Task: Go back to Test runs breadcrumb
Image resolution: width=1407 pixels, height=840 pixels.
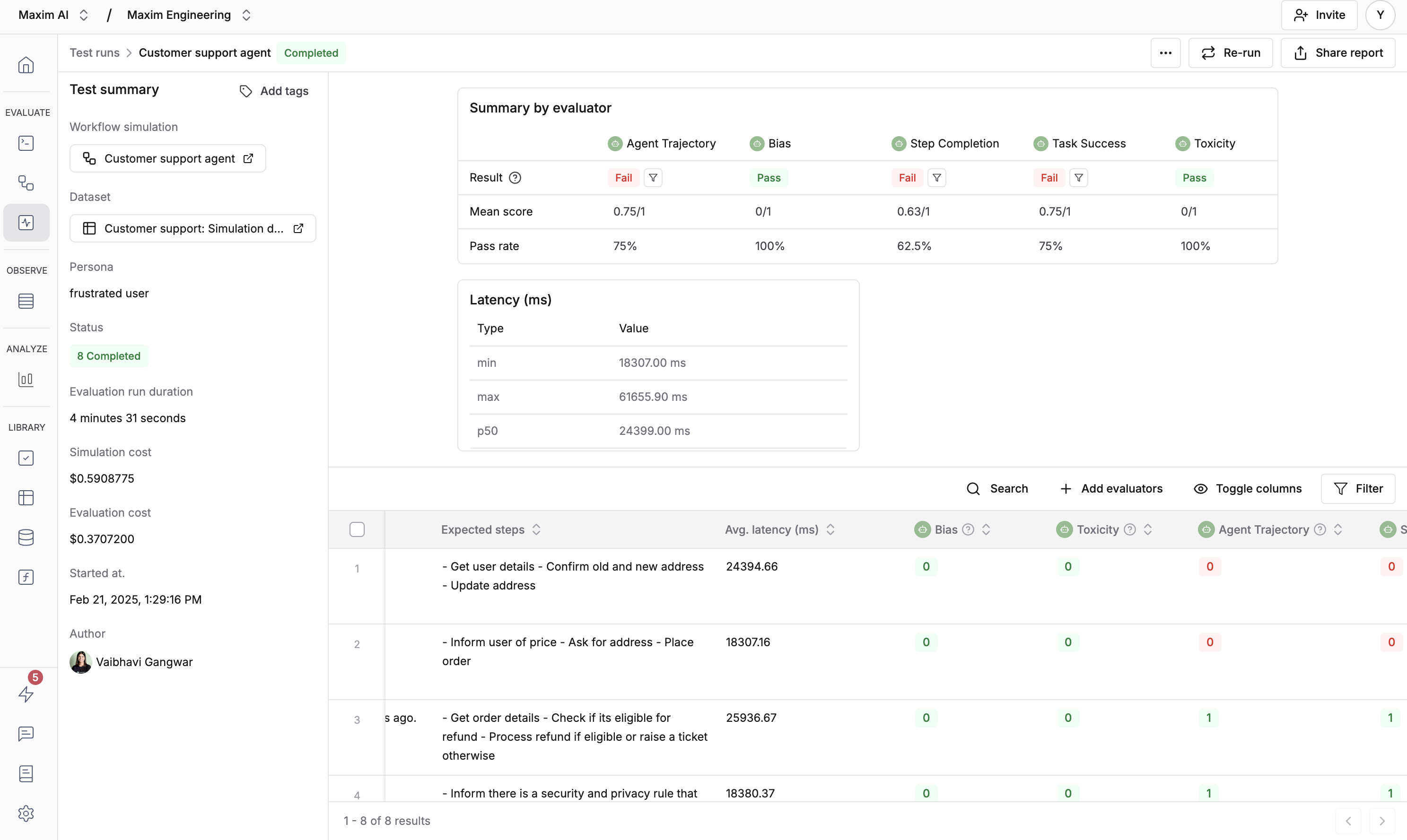Action: click(95, 53)
